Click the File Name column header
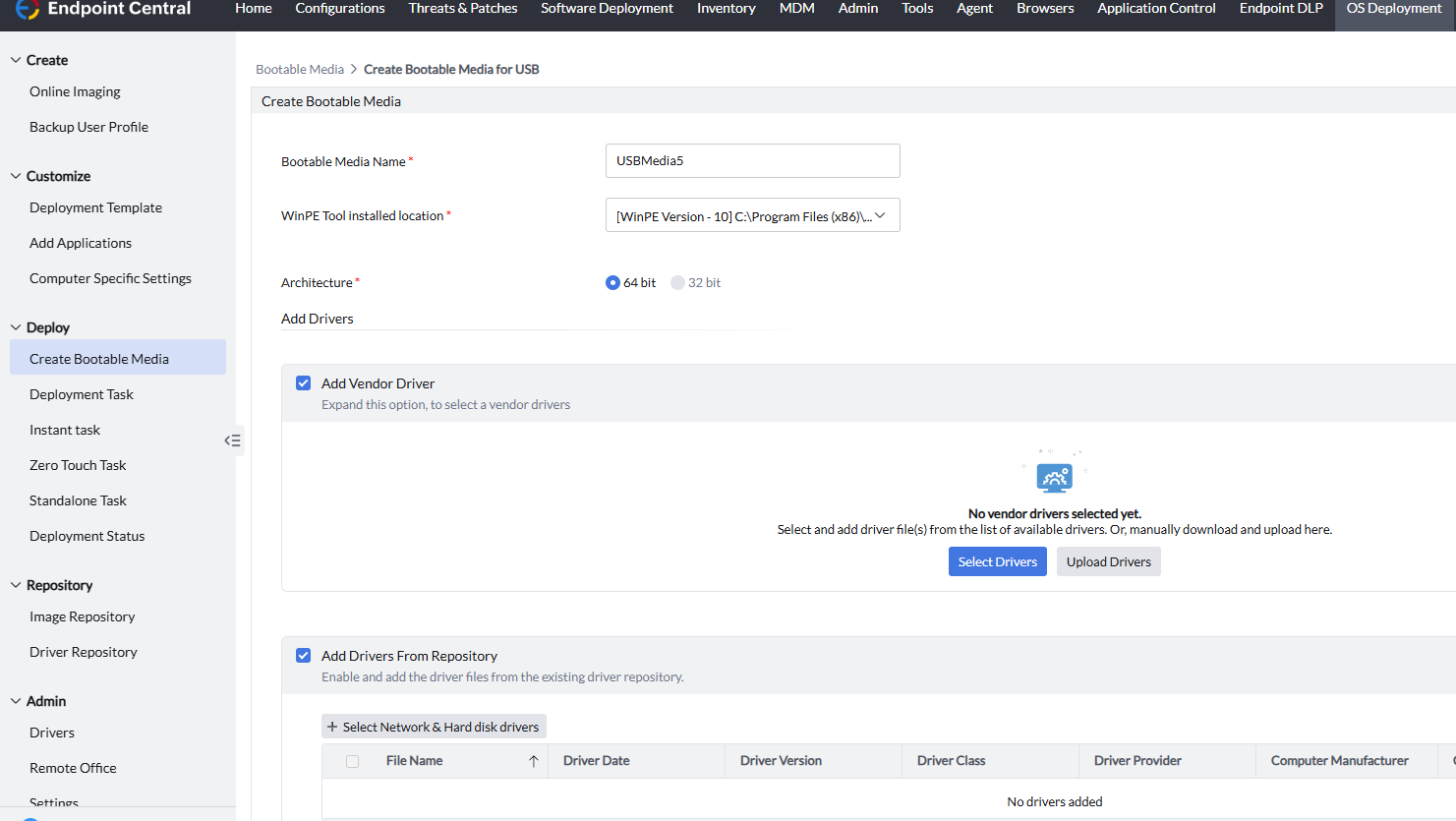The height and width of the screenshot is (821, 1456). pyautogui.click(x=414, y=761)
